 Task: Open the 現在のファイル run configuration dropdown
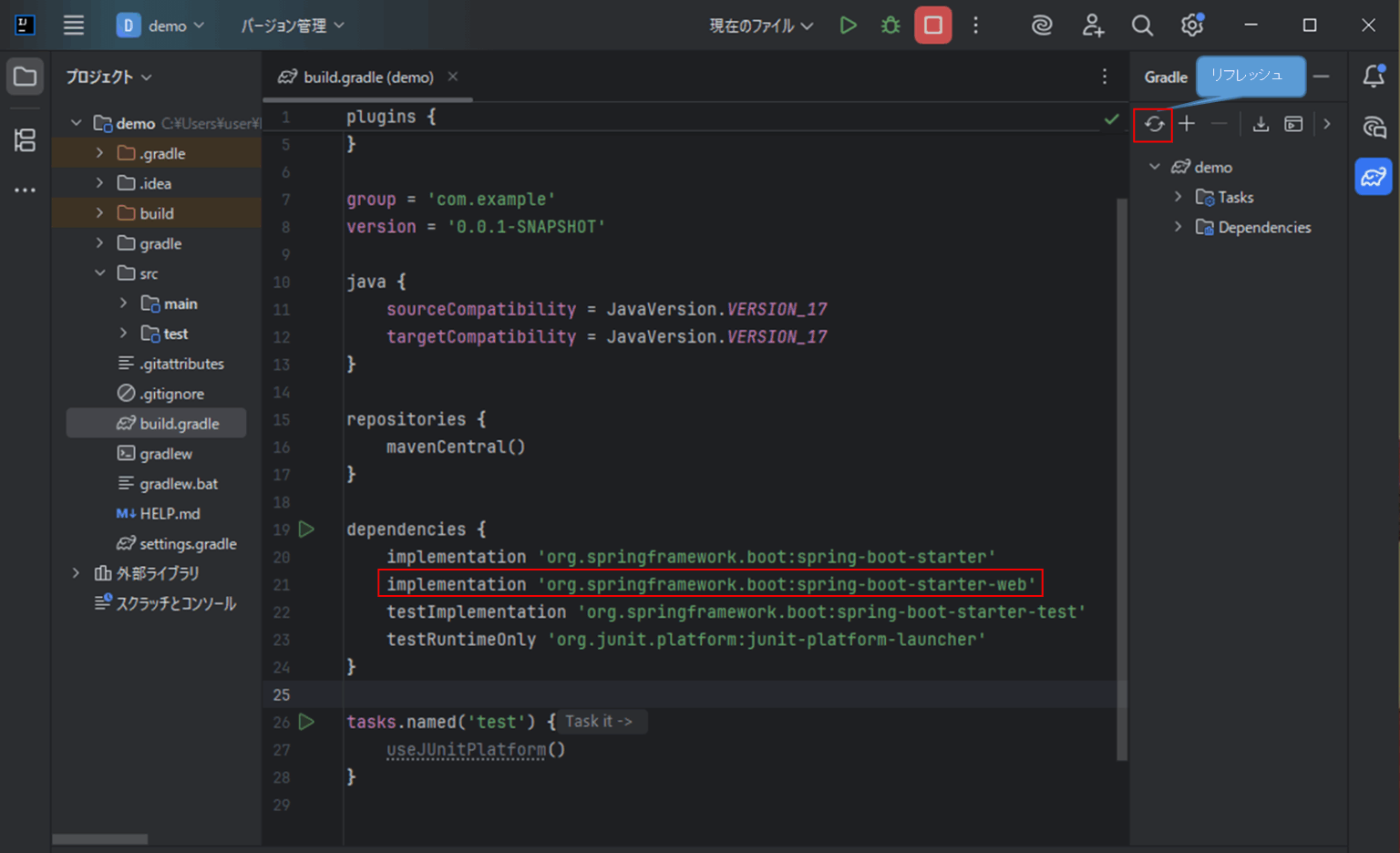tap(761, 25)
